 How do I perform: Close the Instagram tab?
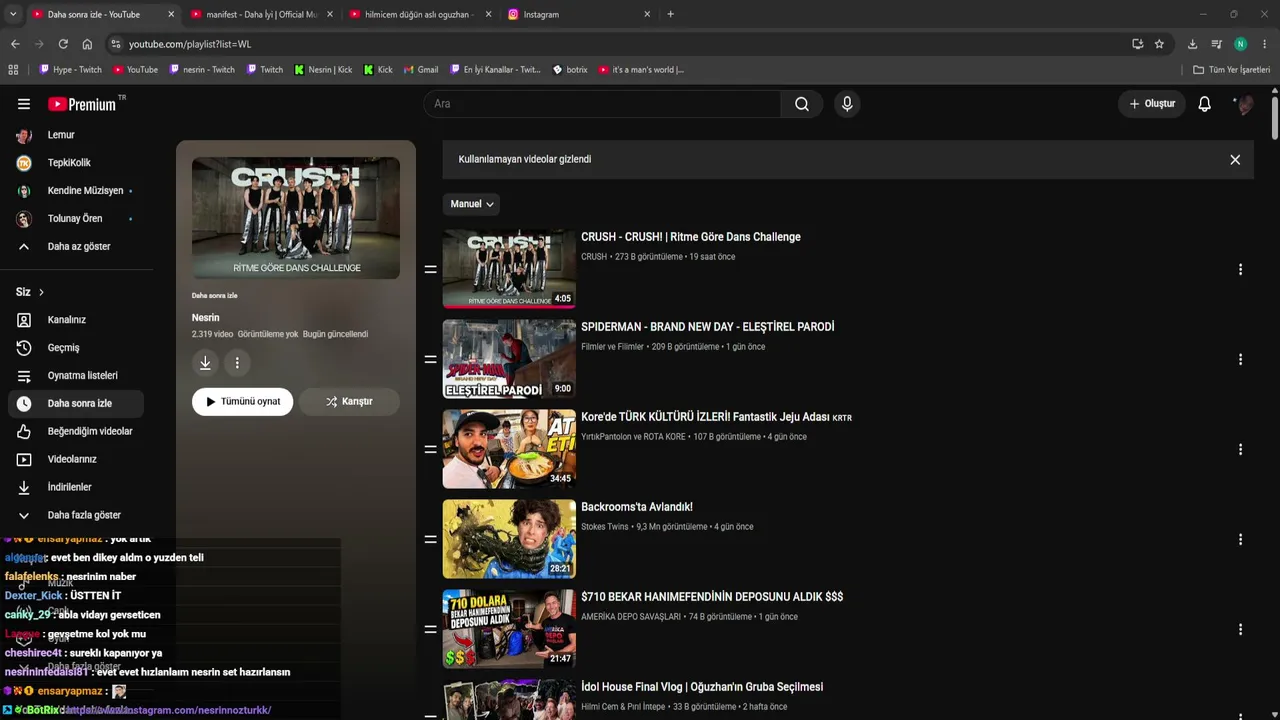click(x=647, y=15)
